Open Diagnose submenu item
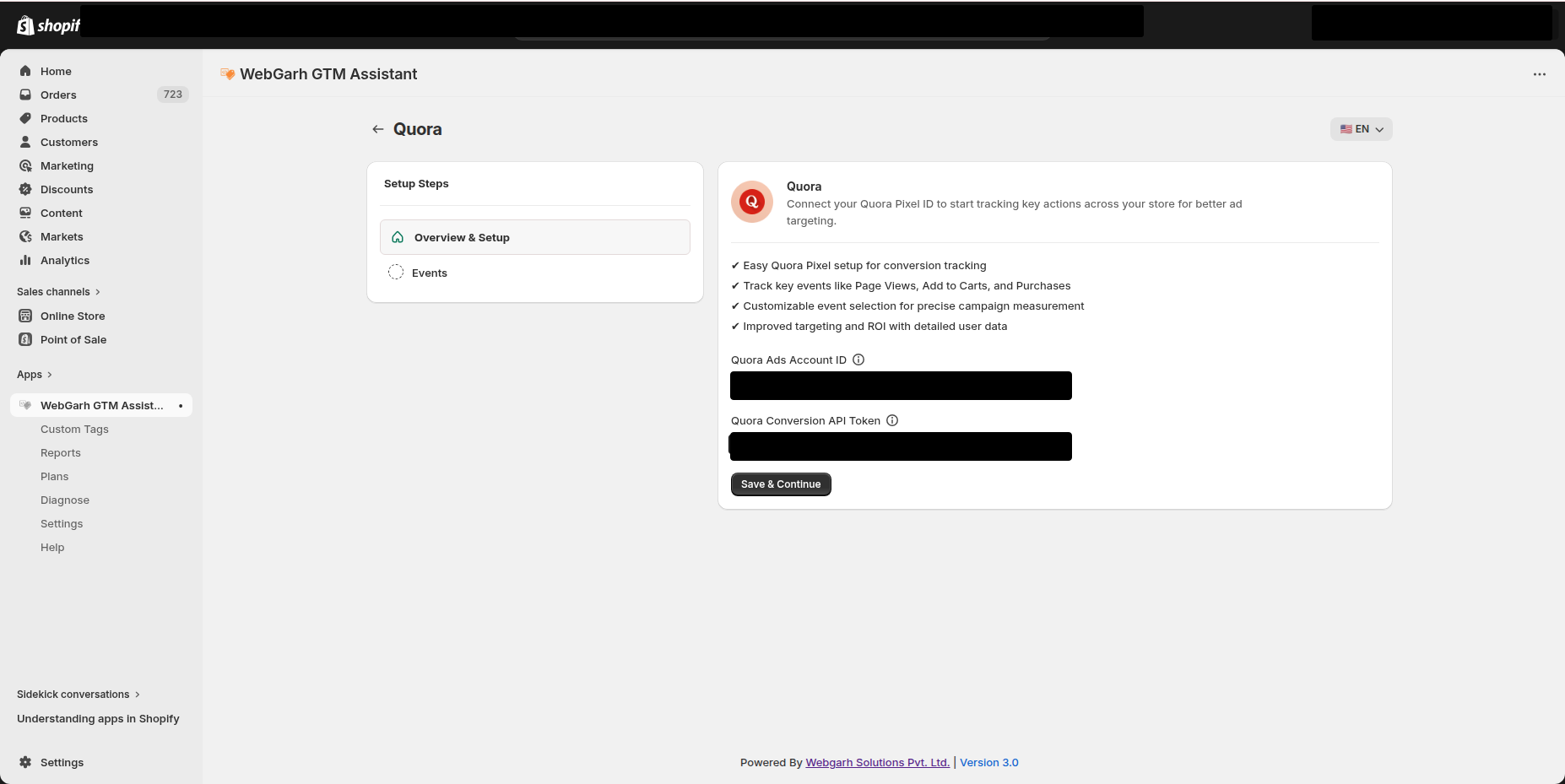 point(65,500)
